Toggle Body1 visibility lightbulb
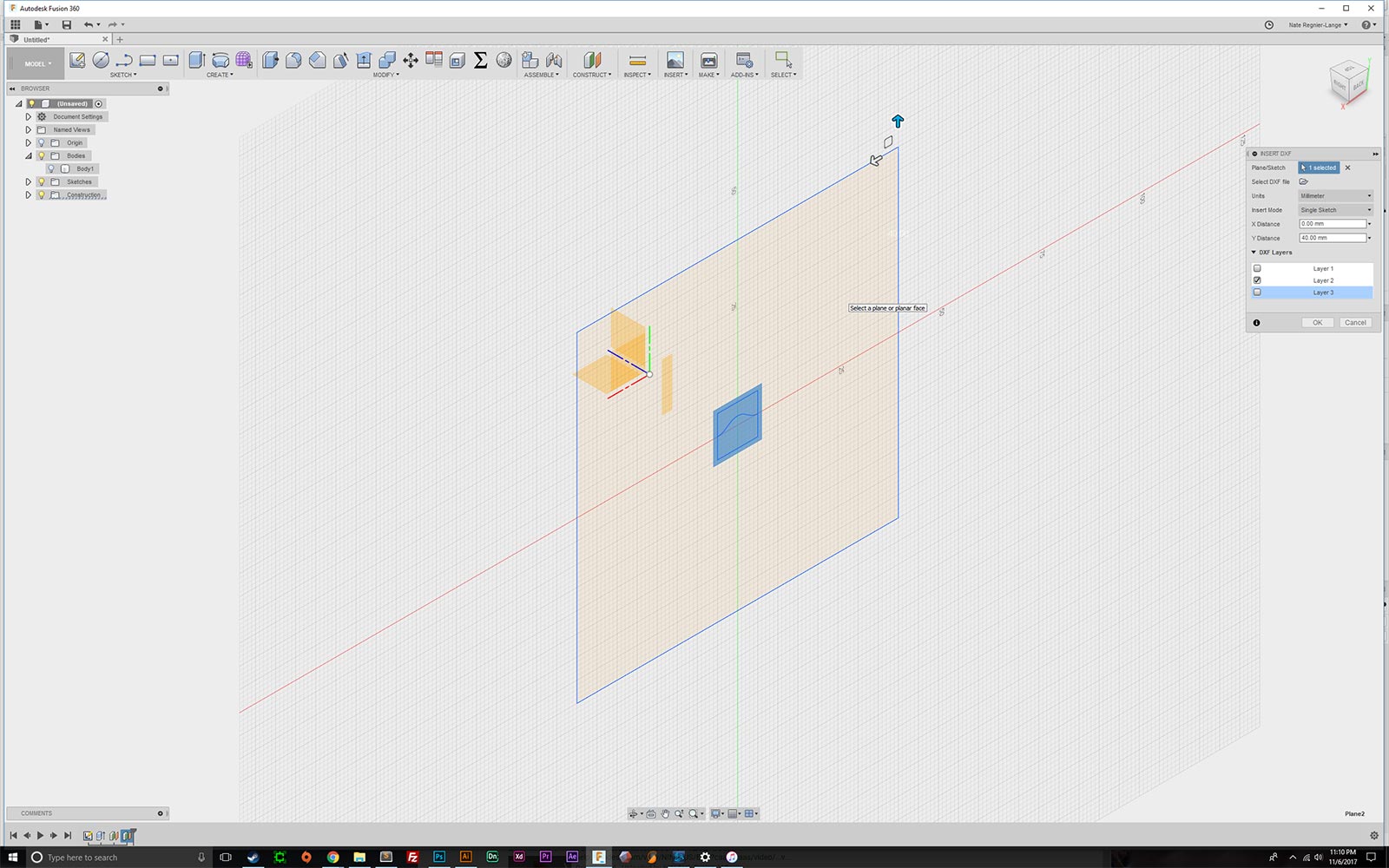 point(51,168)
